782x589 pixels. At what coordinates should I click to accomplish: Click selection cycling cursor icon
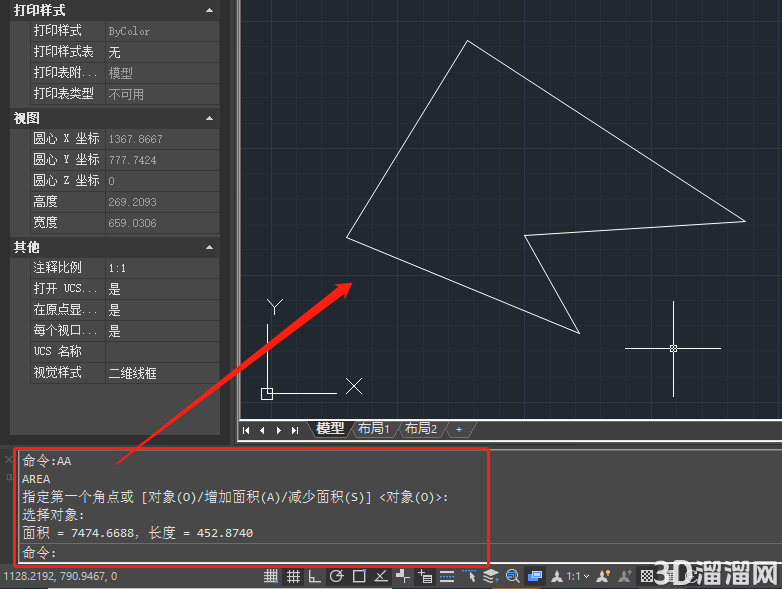469,577
